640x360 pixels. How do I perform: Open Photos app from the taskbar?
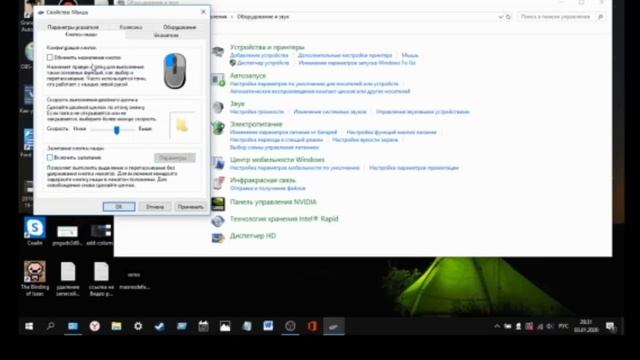point(225,326)
